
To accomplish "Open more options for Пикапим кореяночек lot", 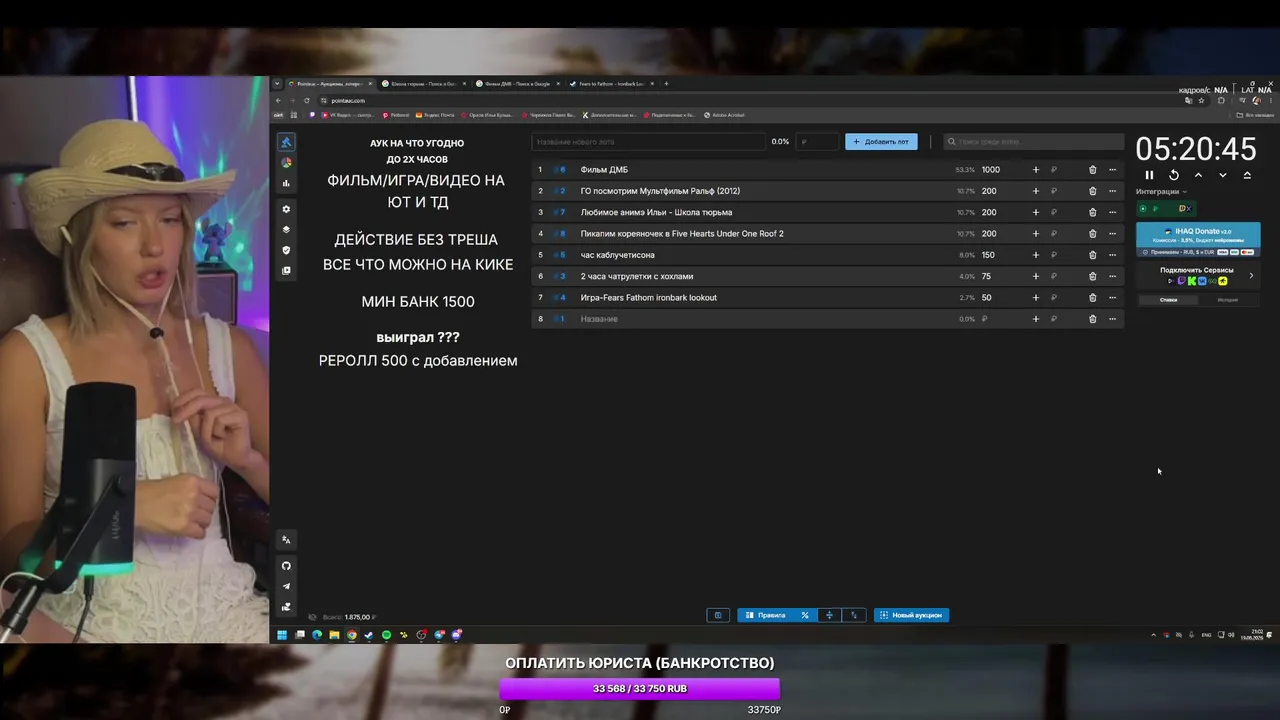I will point(1112,234).
